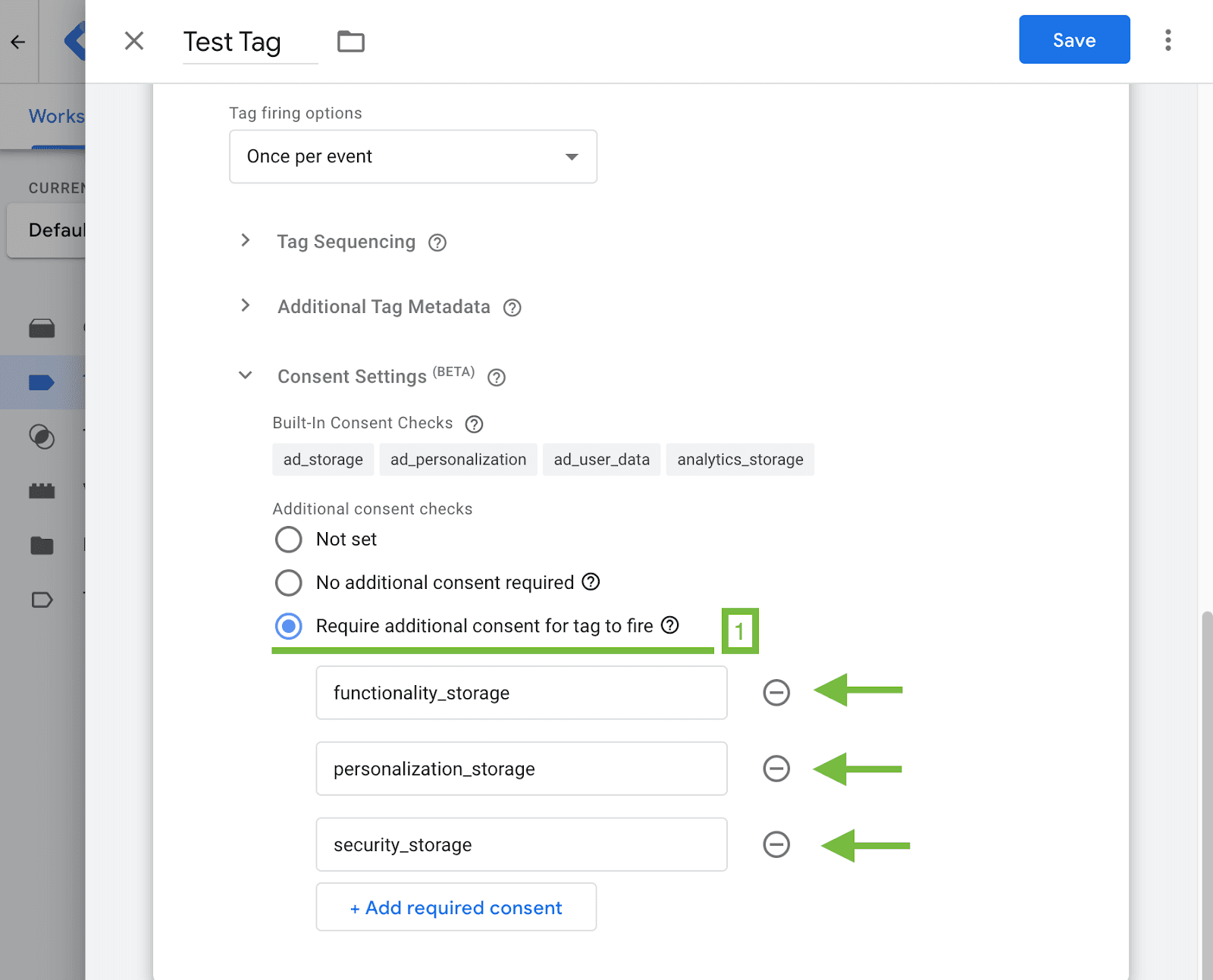Open the Templates section icon
The width and height of the screenshot is (1213, 980).
click(x=42, y=600)
